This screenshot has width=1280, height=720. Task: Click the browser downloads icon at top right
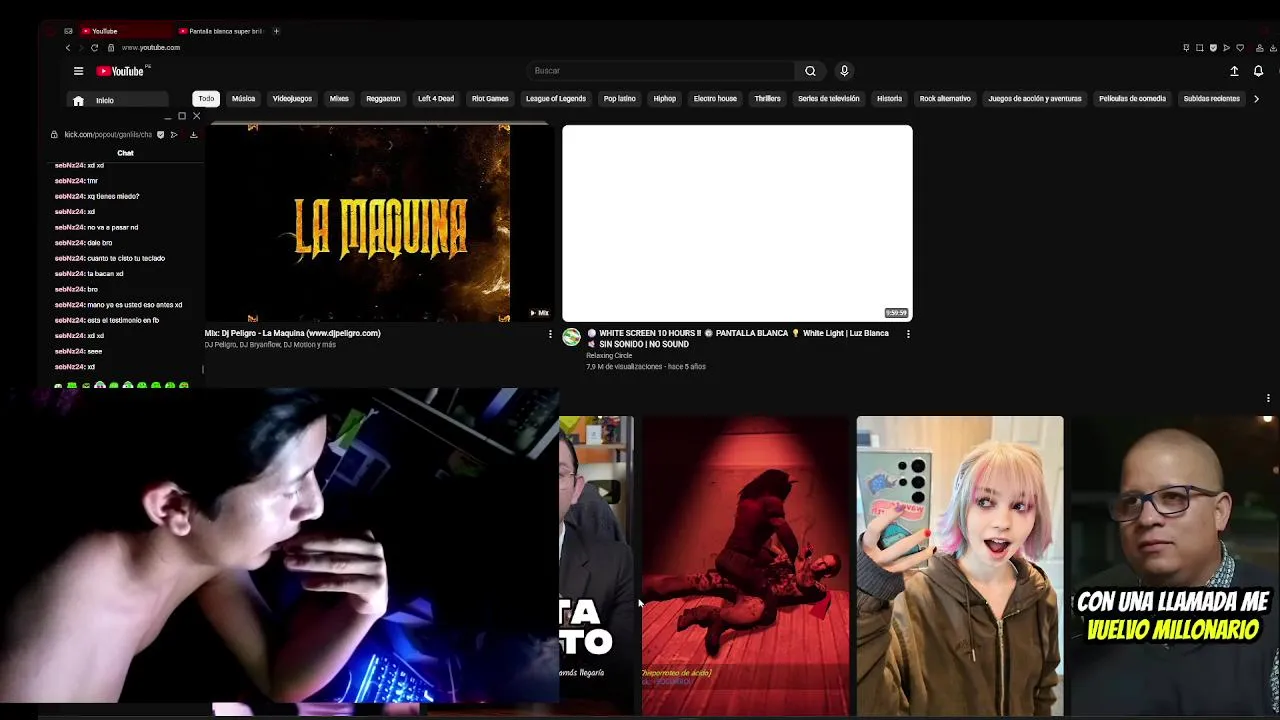click(1273, 48)
